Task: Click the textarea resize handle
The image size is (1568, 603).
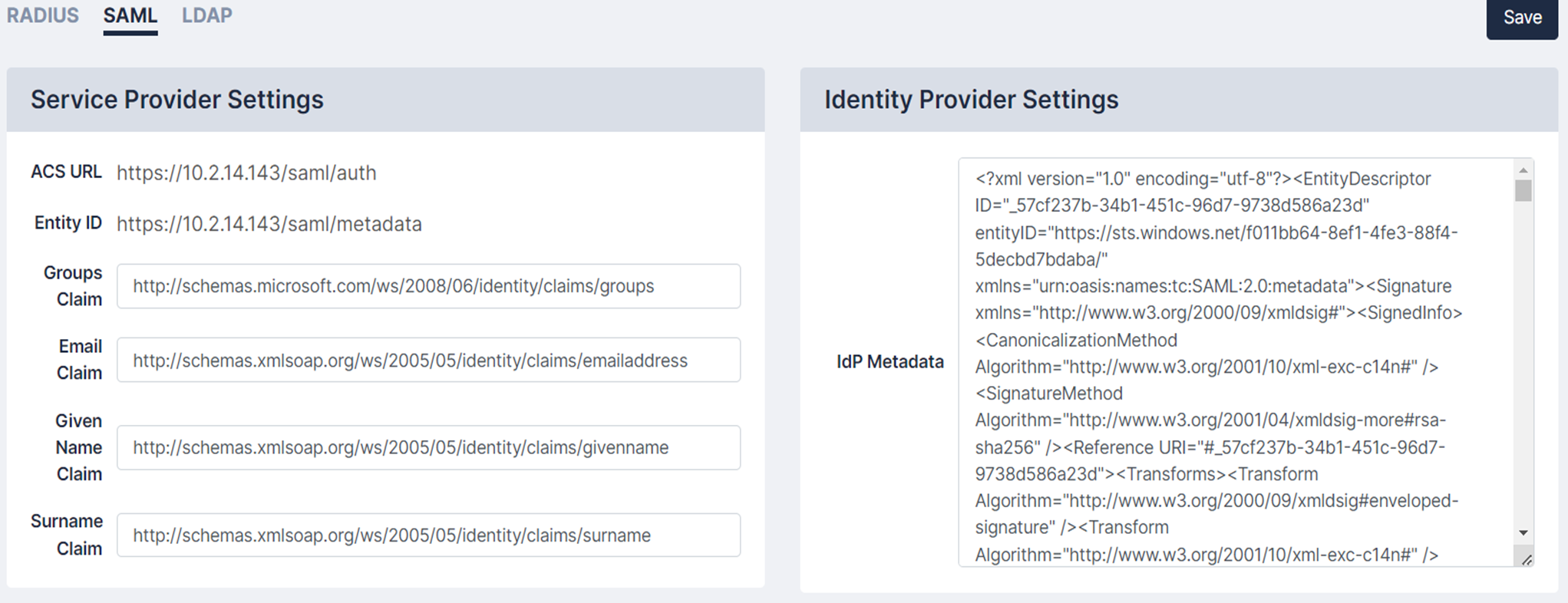Action: [1527, 560]
